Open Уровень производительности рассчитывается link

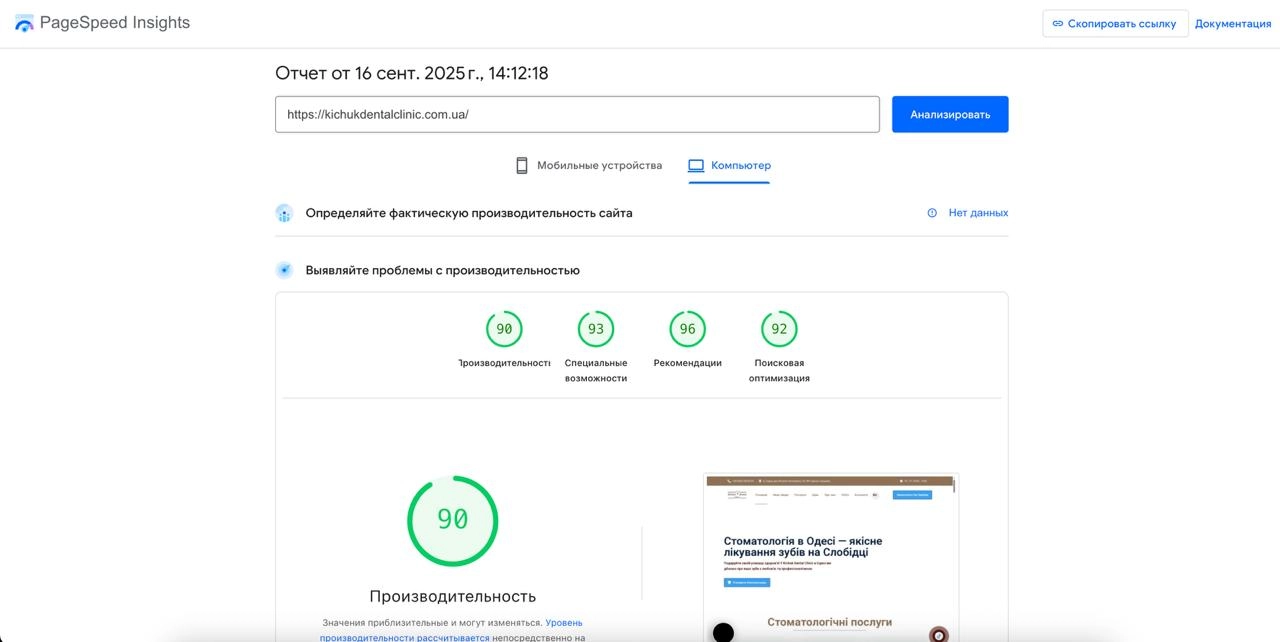[451, 630]
